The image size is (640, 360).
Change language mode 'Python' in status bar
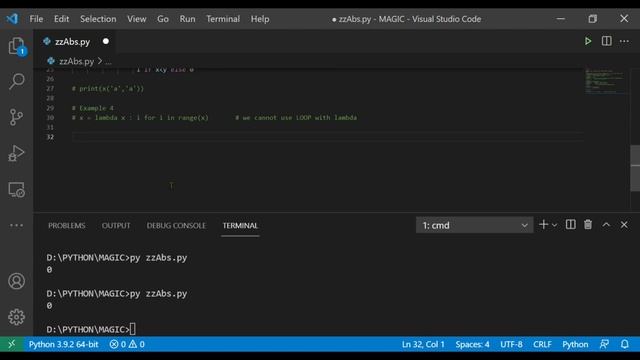coord(575,344)
